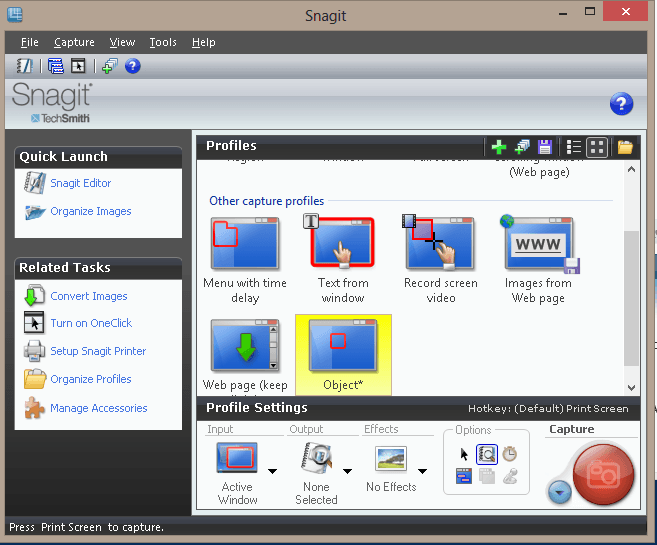Screen dimensions: 657x545
Task: Select the highlighted Object* profile
Action: (343, 354)
